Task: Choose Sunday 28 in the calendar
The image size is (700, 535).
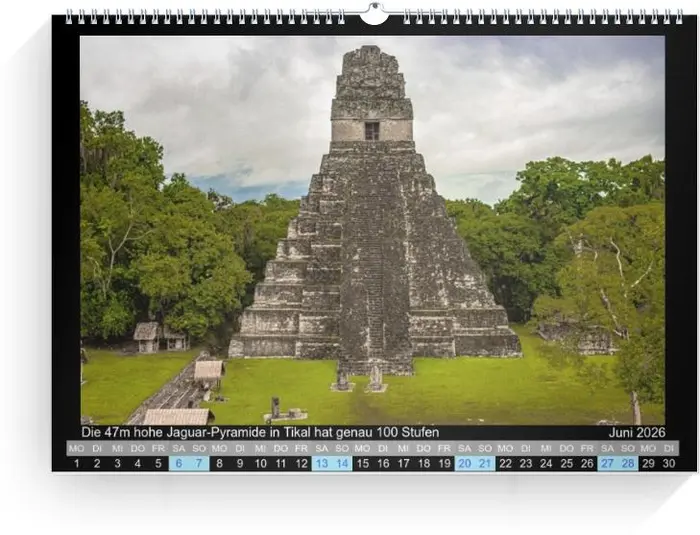Action: [628, 464]
